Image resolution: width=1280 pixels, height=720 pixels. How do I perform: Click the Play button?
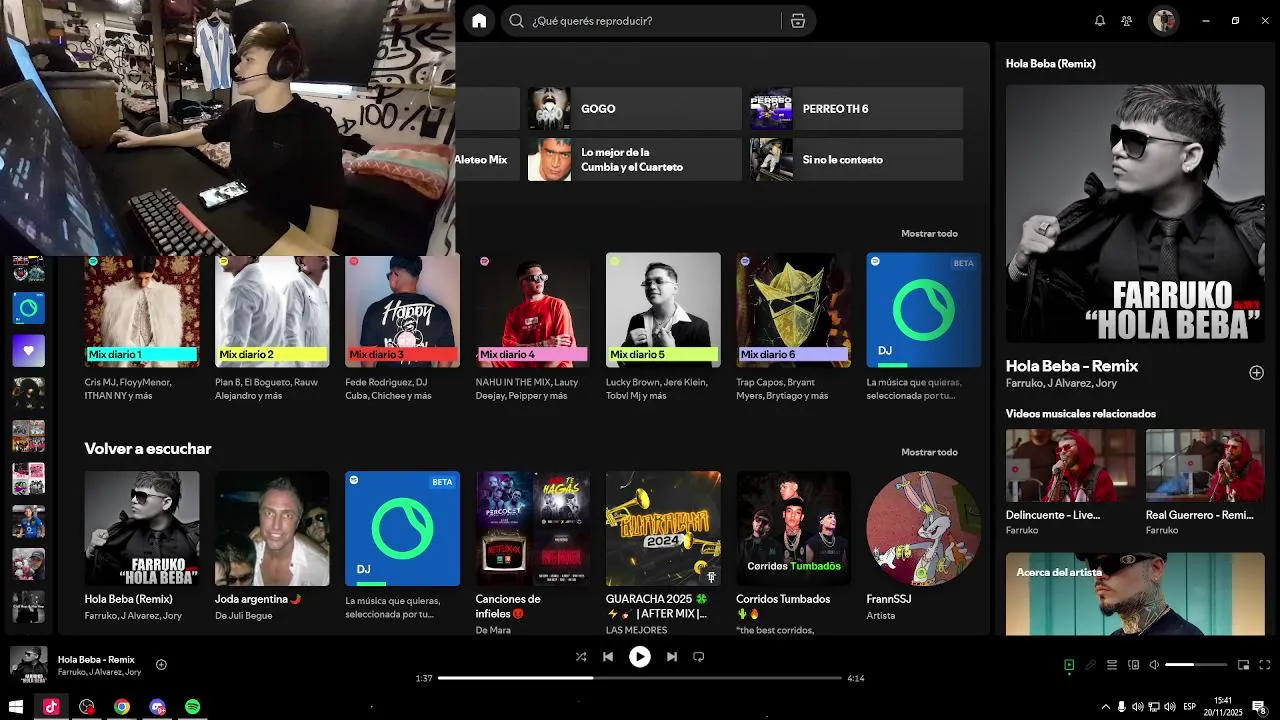pos(640,657)
